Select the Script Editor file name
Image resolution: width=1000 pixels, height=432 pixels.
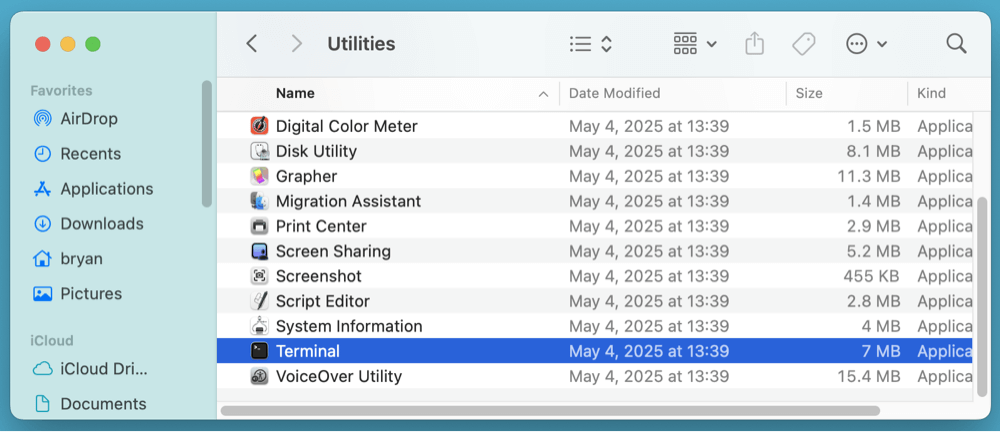[x=322, y=301]
